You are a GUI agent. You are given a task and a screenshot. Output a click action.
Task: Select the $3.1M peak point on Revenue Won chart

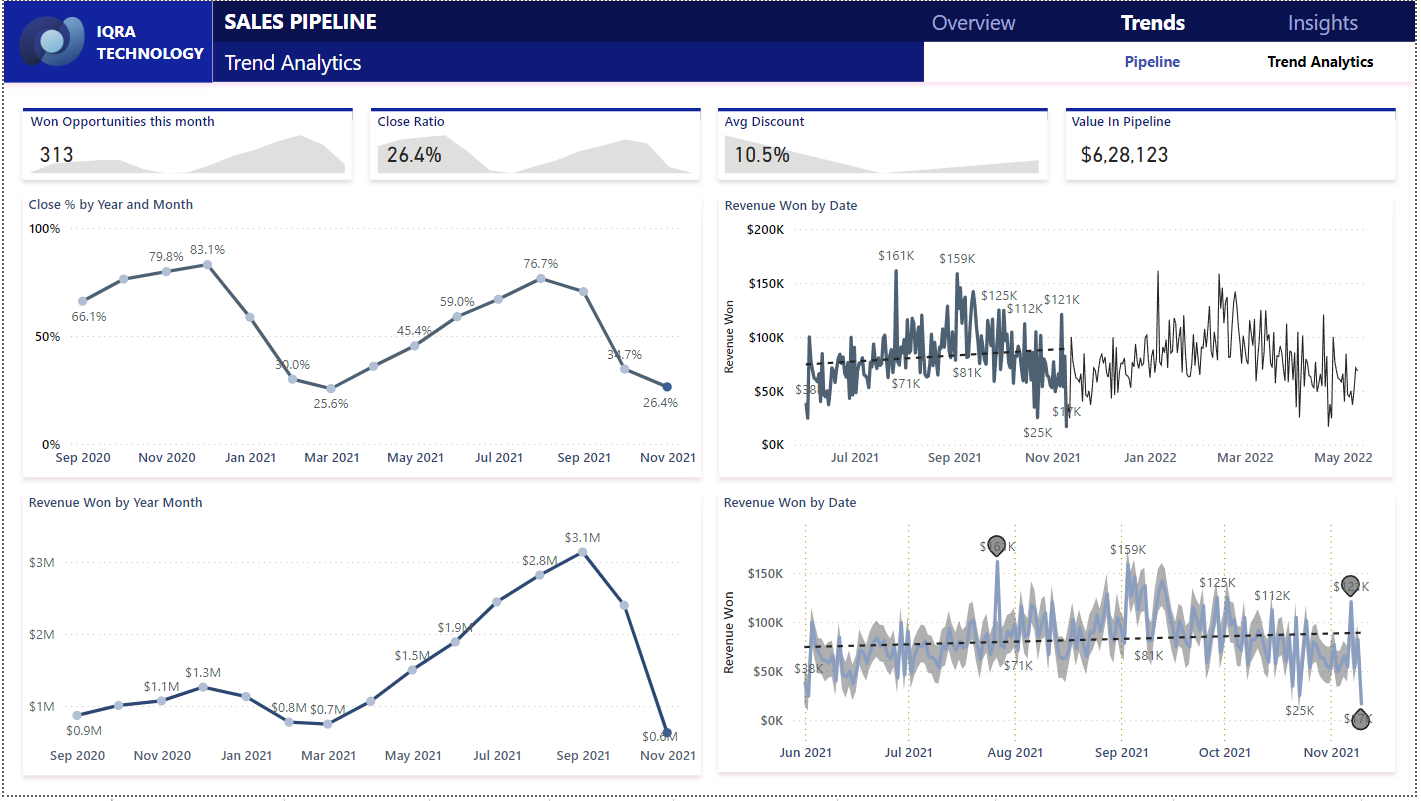tap(583, 552)
